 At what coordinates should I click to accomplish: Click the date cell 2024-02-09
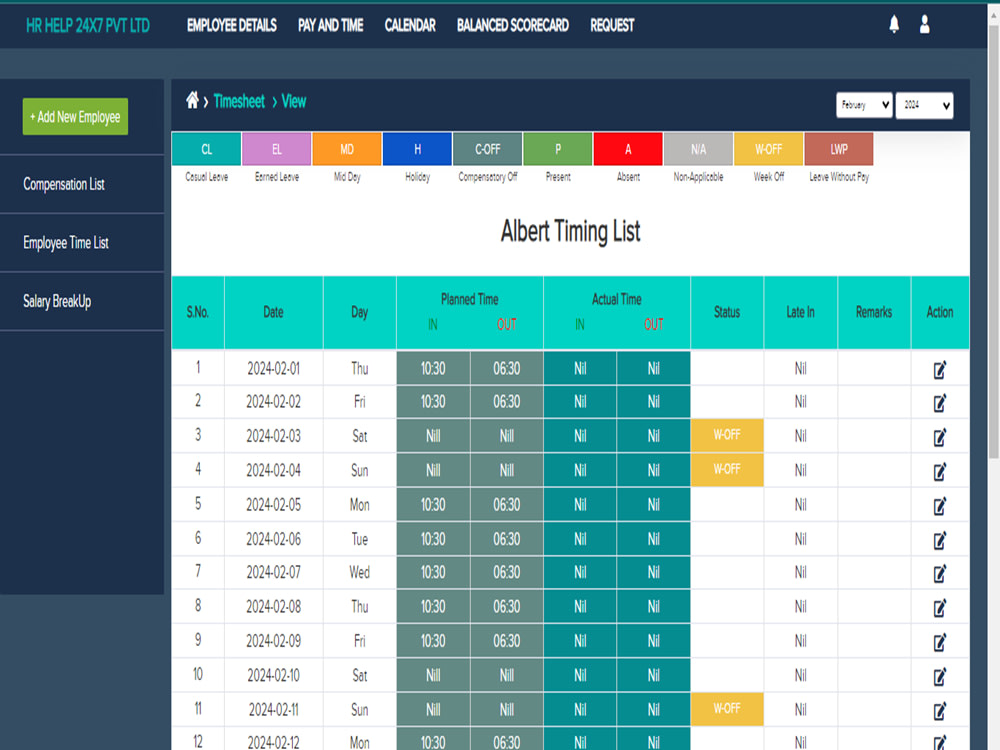pyautogui.click(x=274, y=641)
